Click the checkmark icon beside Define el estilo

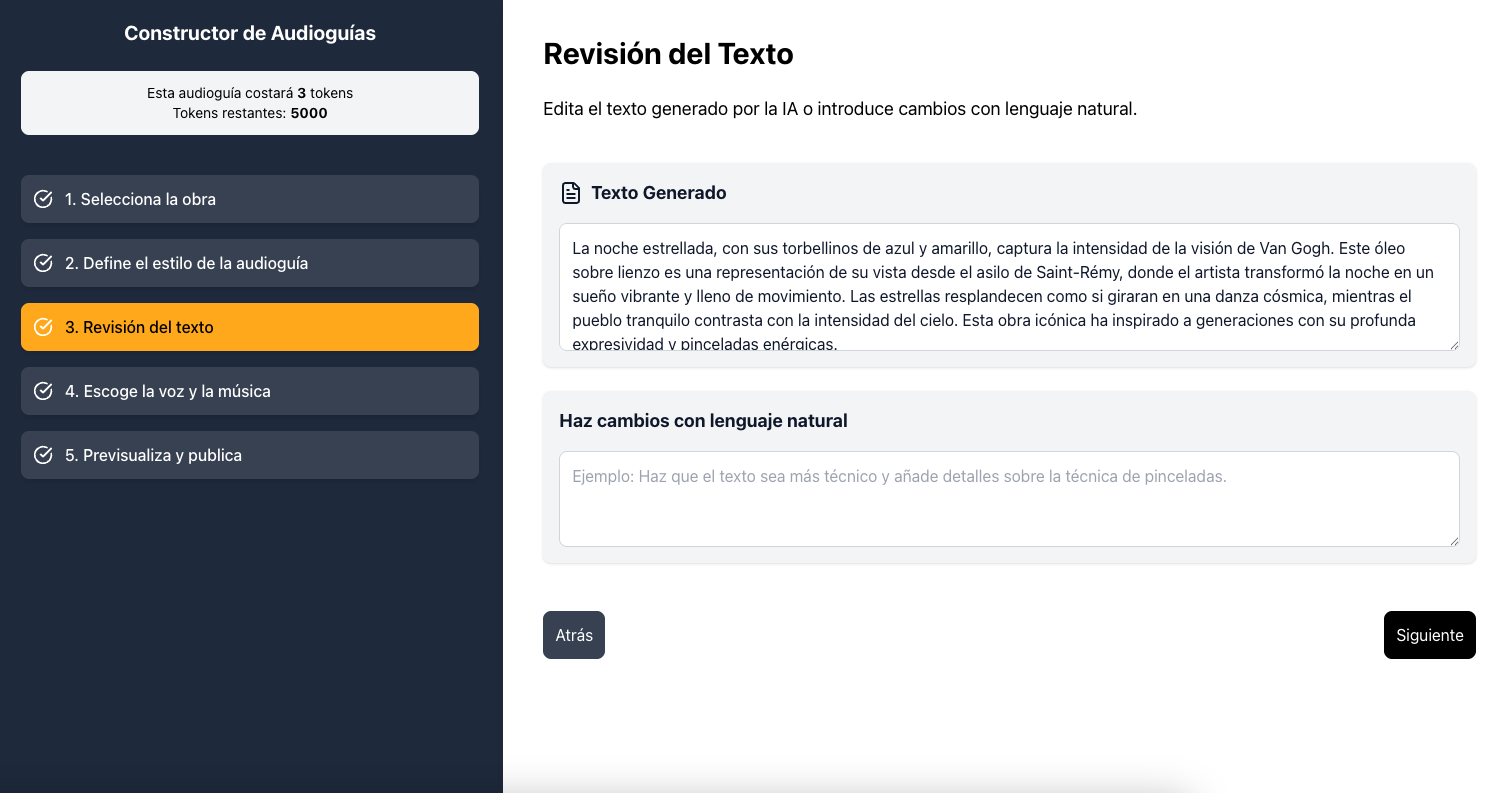[x=43, y=263]
